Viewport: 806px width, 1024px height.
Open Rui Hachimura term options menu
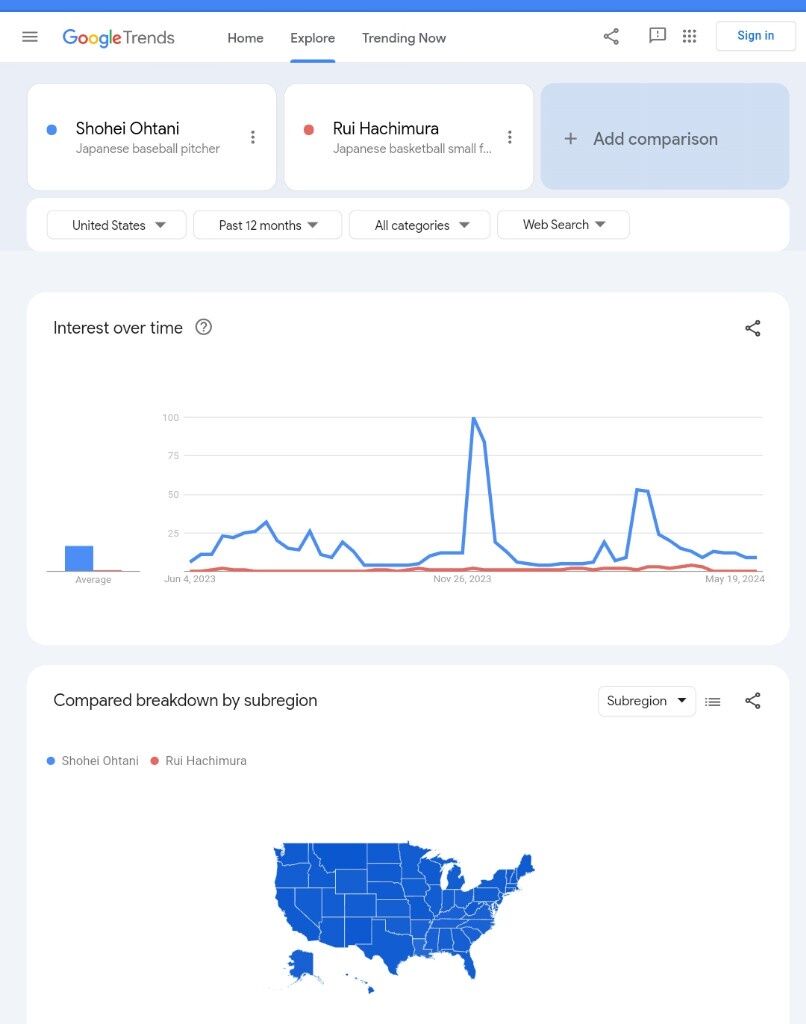point(510,137)
